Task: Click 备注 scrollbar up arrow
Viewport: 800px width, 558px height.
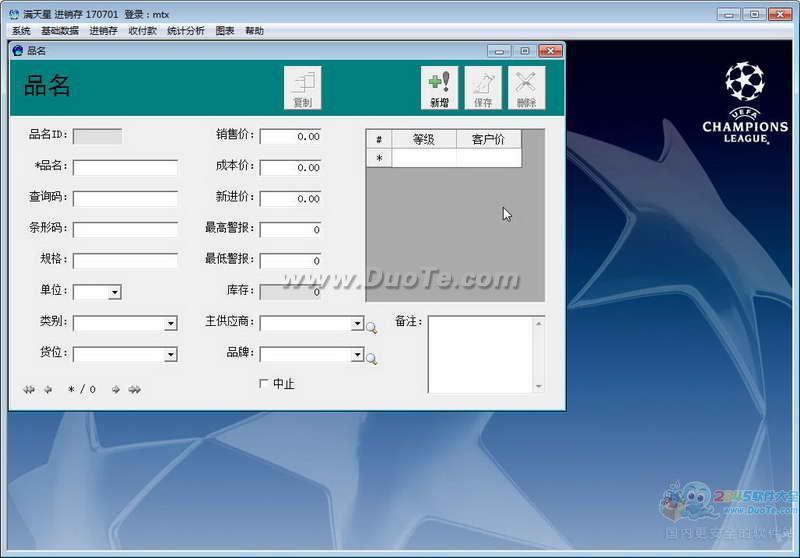Action: click(x=539, y=323)
